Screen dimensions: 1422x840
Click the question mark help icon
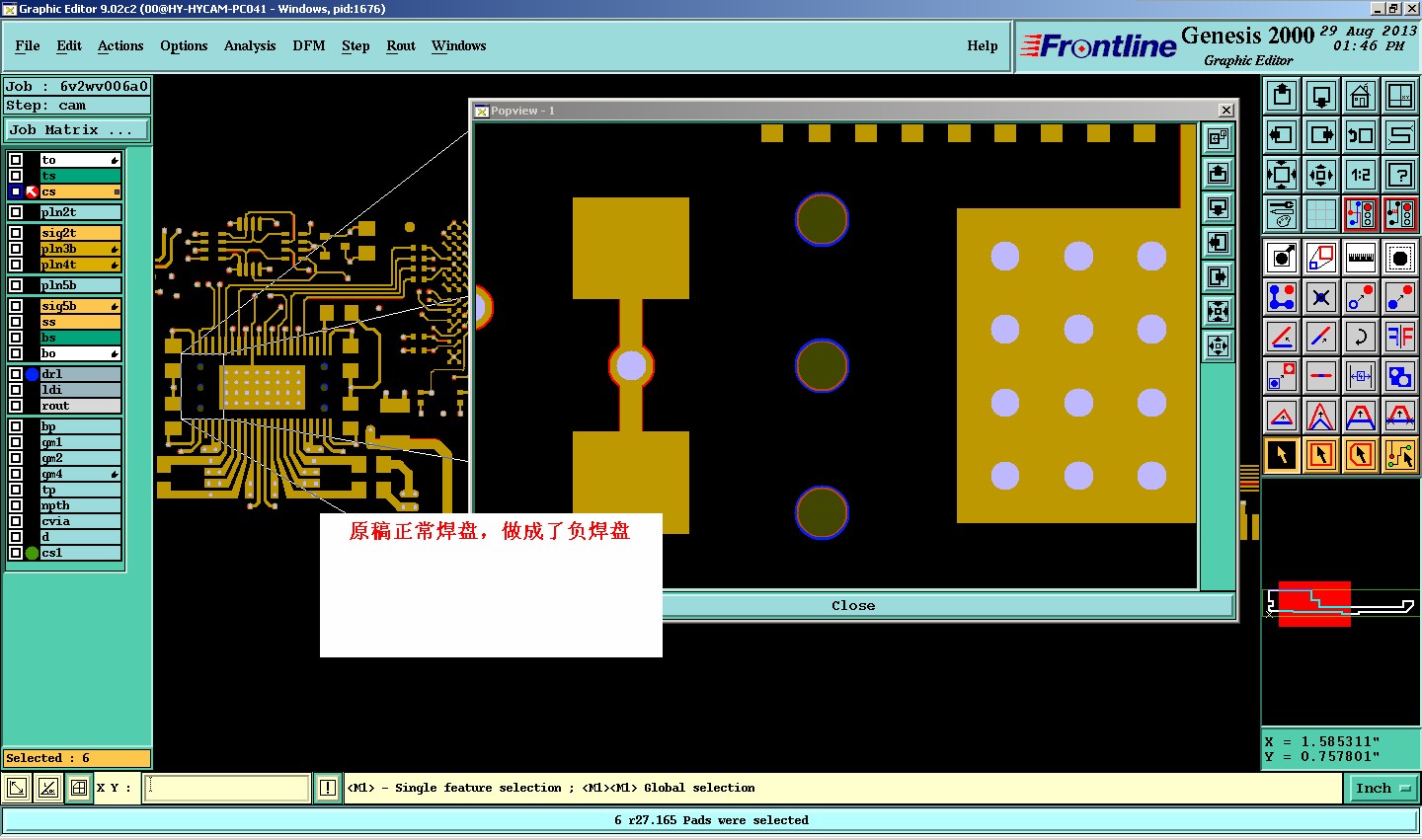[1400, 175]
